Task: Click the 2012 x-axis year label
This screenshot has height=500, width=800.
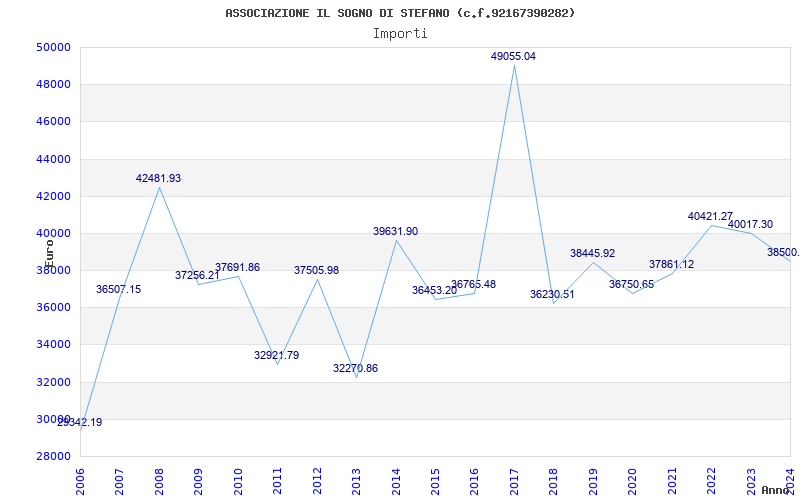Action: coord(317,482)
